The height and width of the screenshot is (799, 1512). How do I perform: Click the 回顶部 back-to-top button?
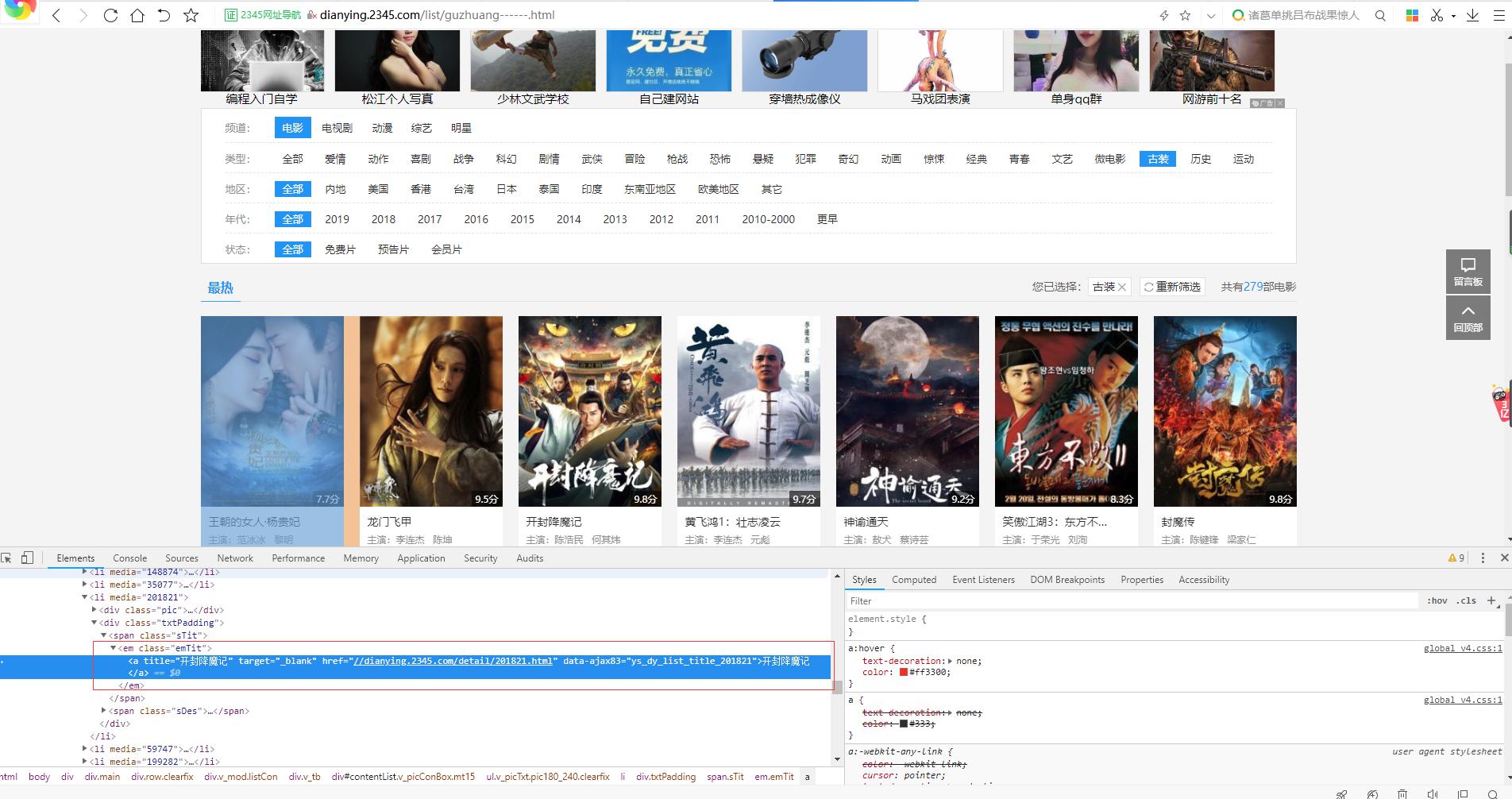[1468, 318]
